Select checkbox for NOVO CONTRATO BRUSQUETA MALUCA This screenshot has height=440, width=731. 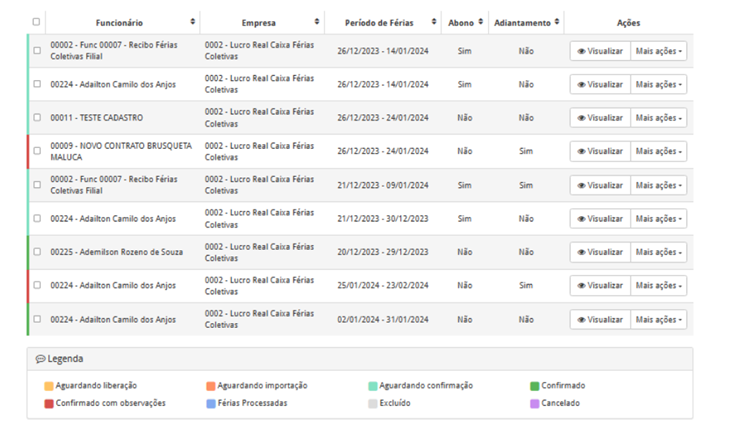pyautogui.click(x=37, y=151)
